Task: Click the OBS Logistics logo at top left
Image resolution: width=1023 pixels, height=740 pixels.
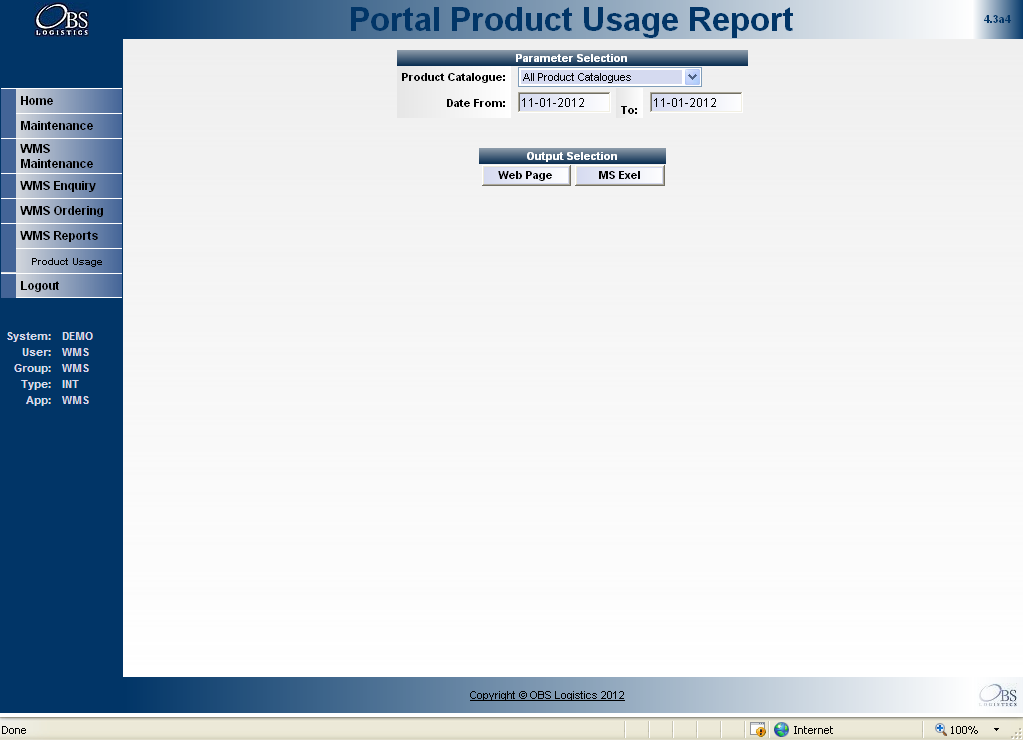Action: click(62, 20)
